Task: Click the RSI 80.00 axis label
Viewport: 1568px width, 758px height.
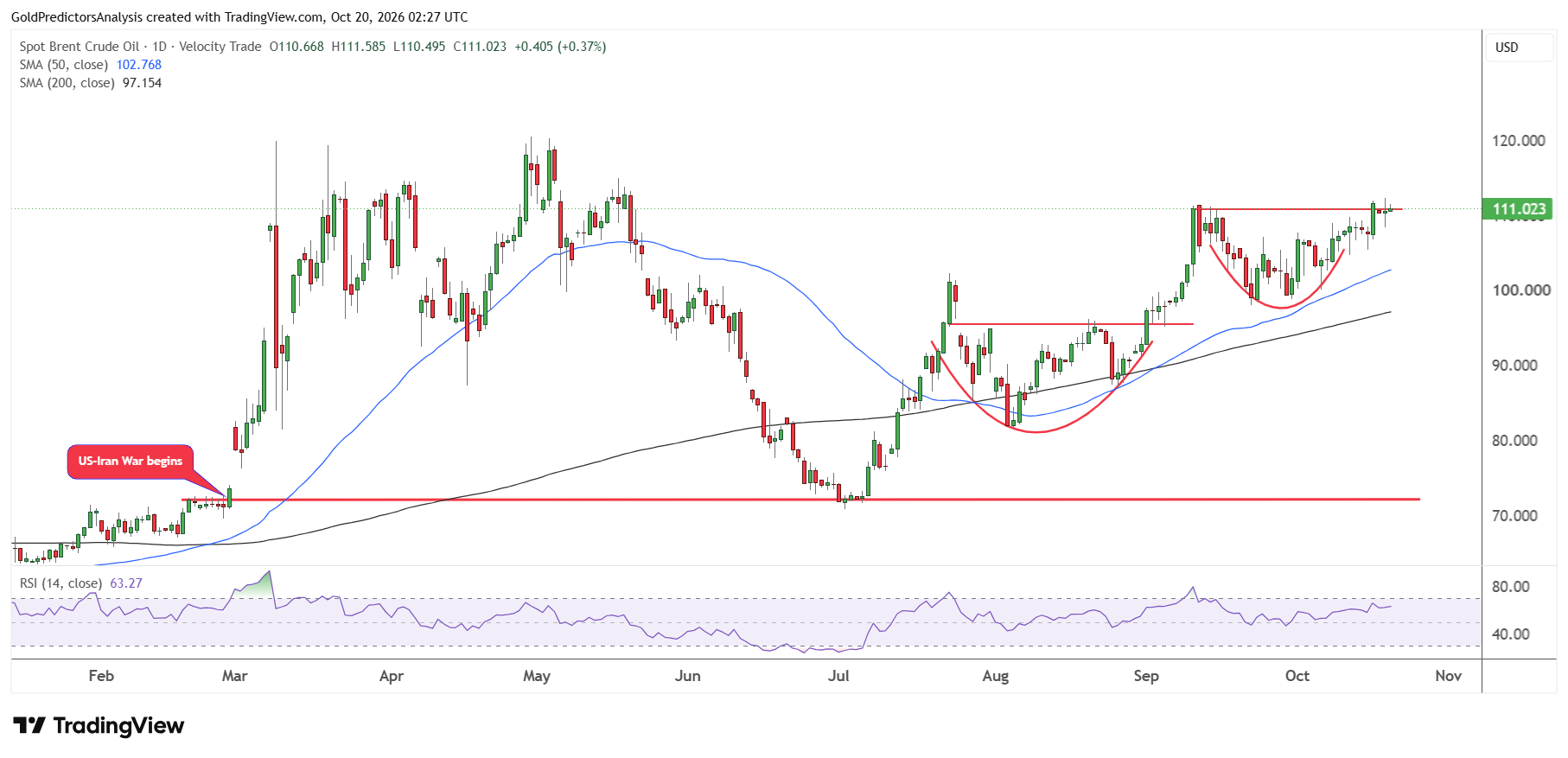Action: tap(1511, 587)
